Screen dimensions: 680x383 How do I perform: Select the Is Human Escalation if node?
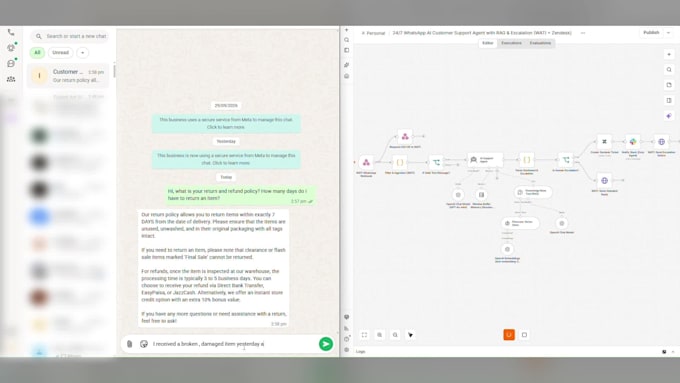[x=566, y=160]
